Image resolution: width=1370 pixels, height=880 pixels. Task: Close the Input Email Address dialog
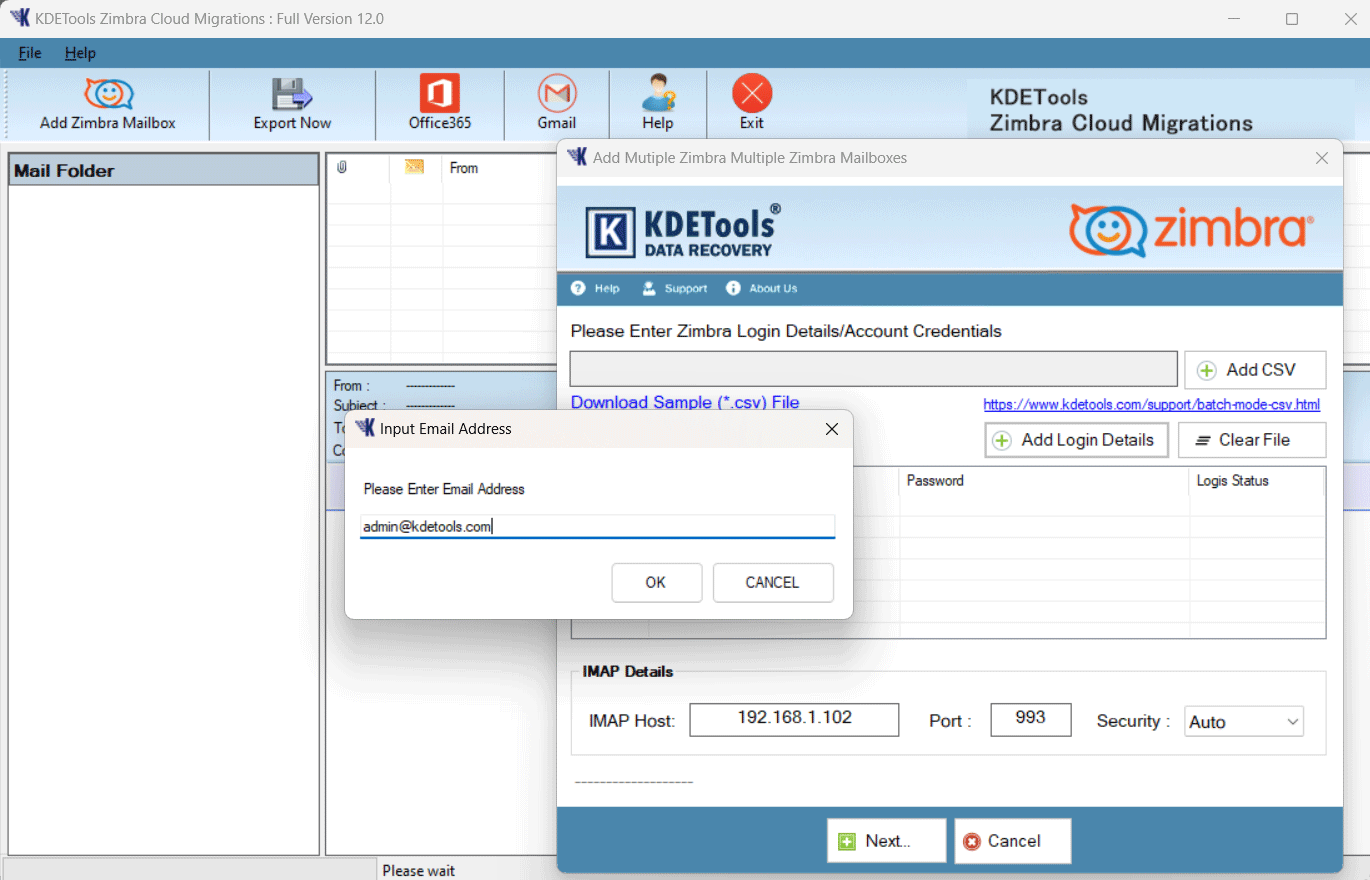click(831, 429)
